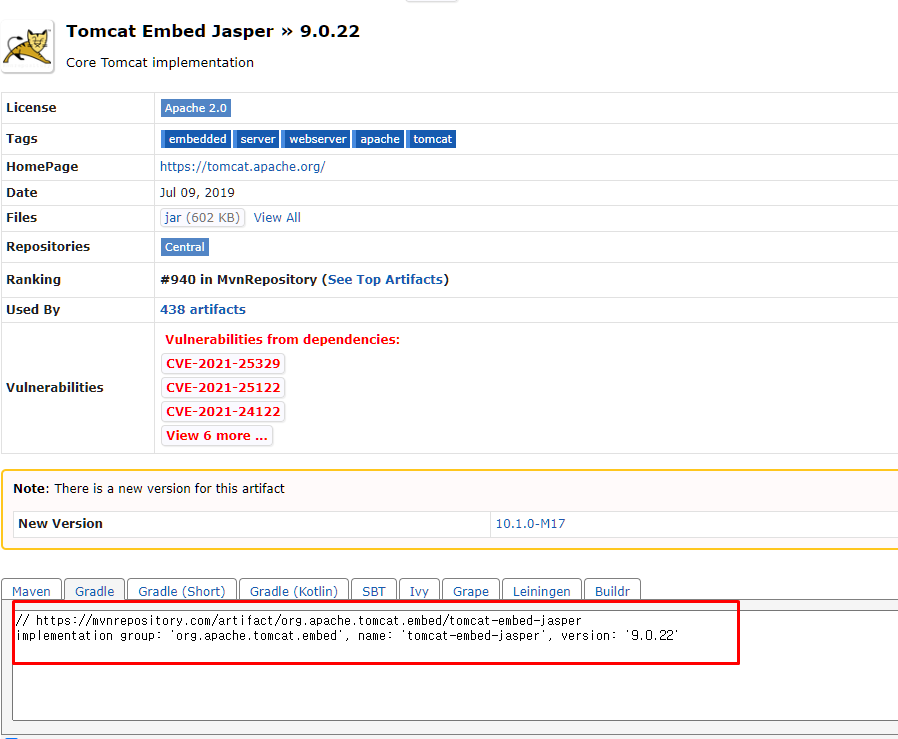Switch to the Gradle (Kotlin) tab
Screen dimensions: 898x739
pos(294,590)
